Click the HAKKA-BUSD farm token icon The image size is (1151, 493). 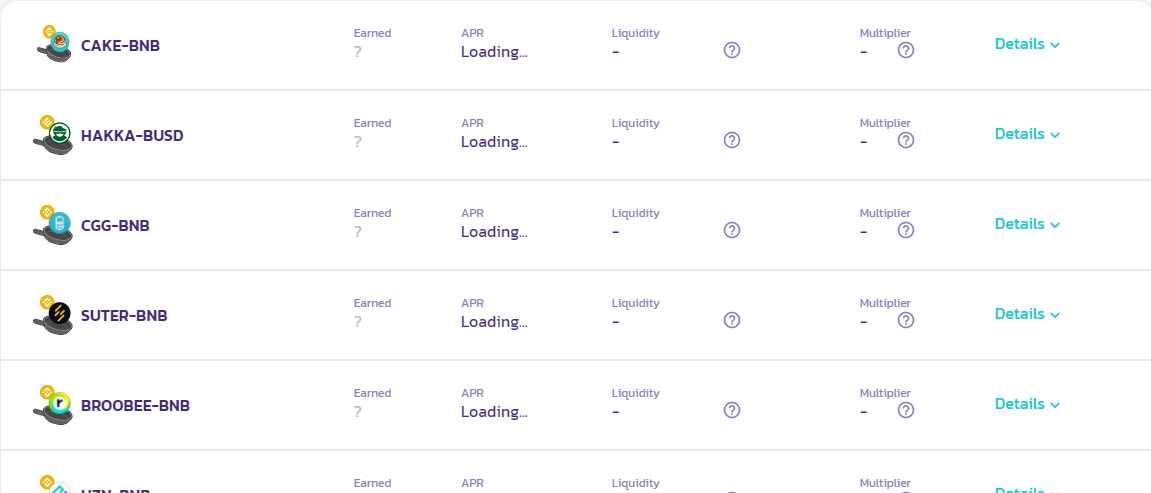click(x=55, y=134)
